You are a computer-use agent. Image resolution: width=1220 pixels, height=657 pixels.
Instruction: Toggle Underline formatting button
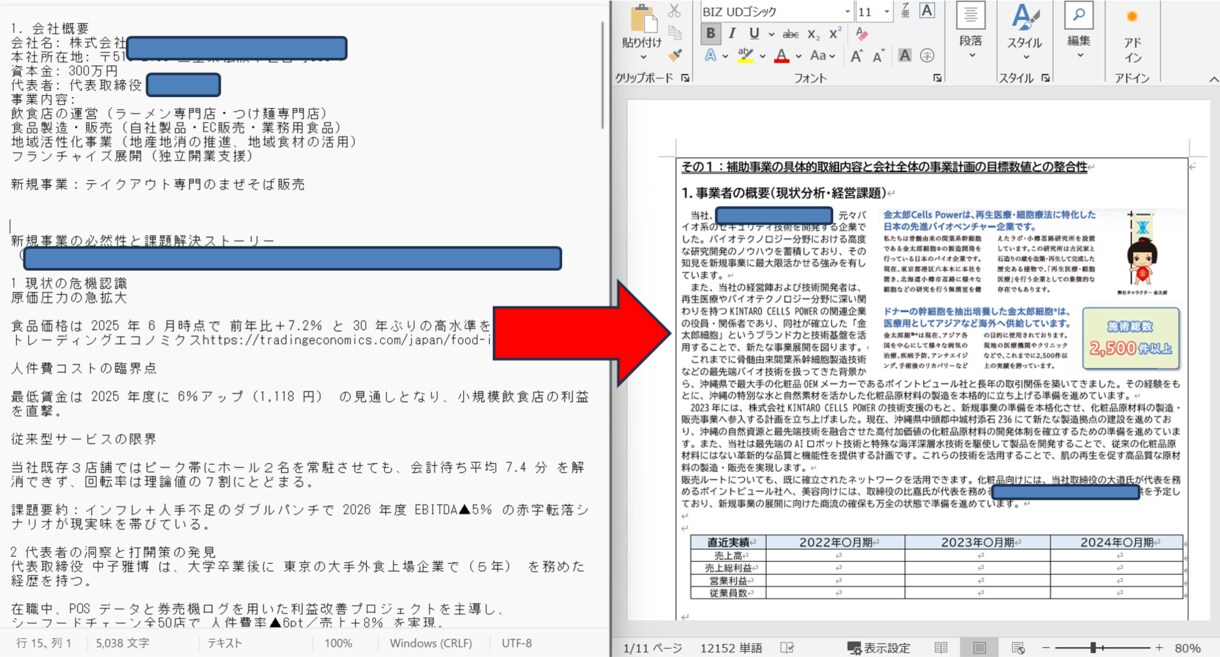[754, 34]
